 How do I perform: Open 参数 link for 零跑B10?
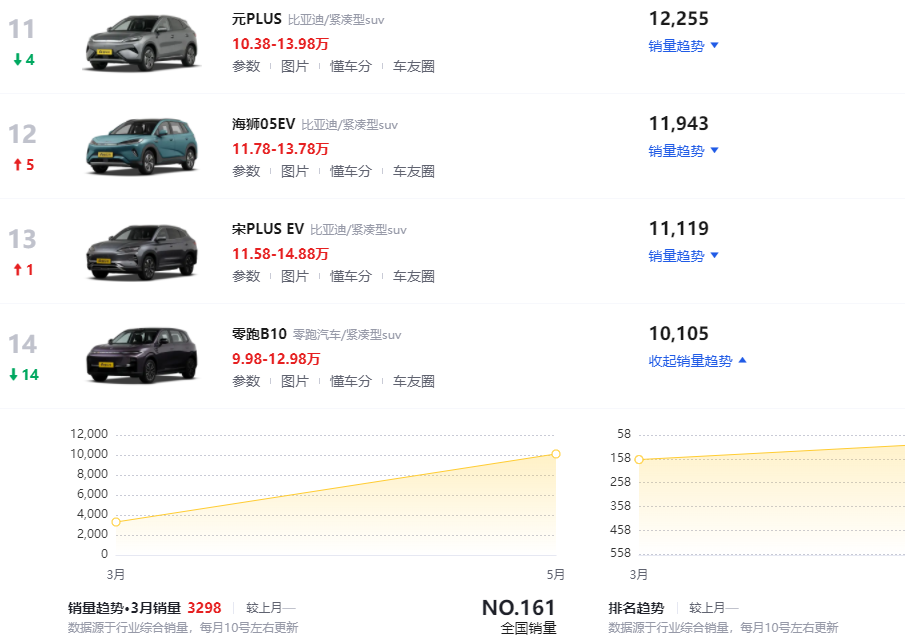[246, 382]
